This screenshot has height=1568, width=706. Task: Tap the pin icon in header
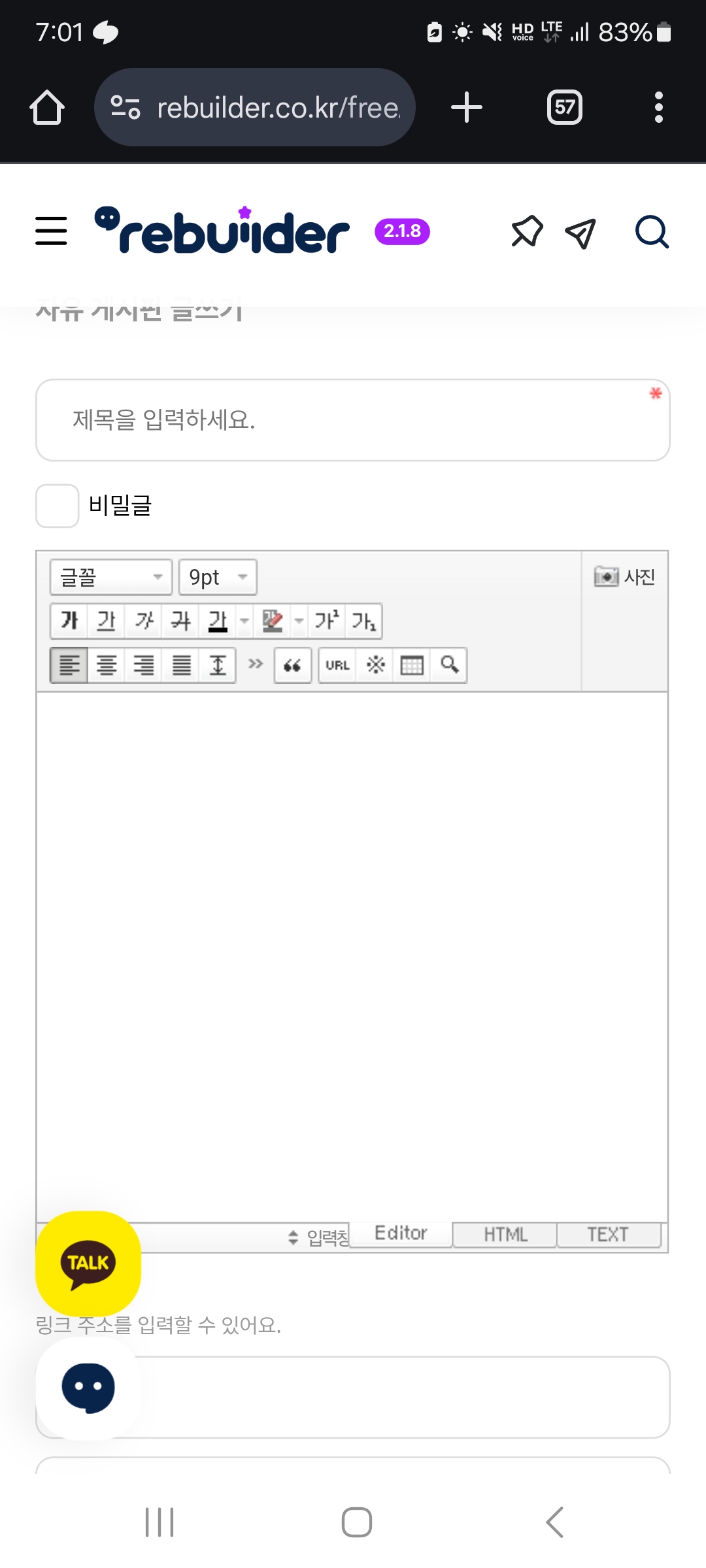tap(527, 231)
